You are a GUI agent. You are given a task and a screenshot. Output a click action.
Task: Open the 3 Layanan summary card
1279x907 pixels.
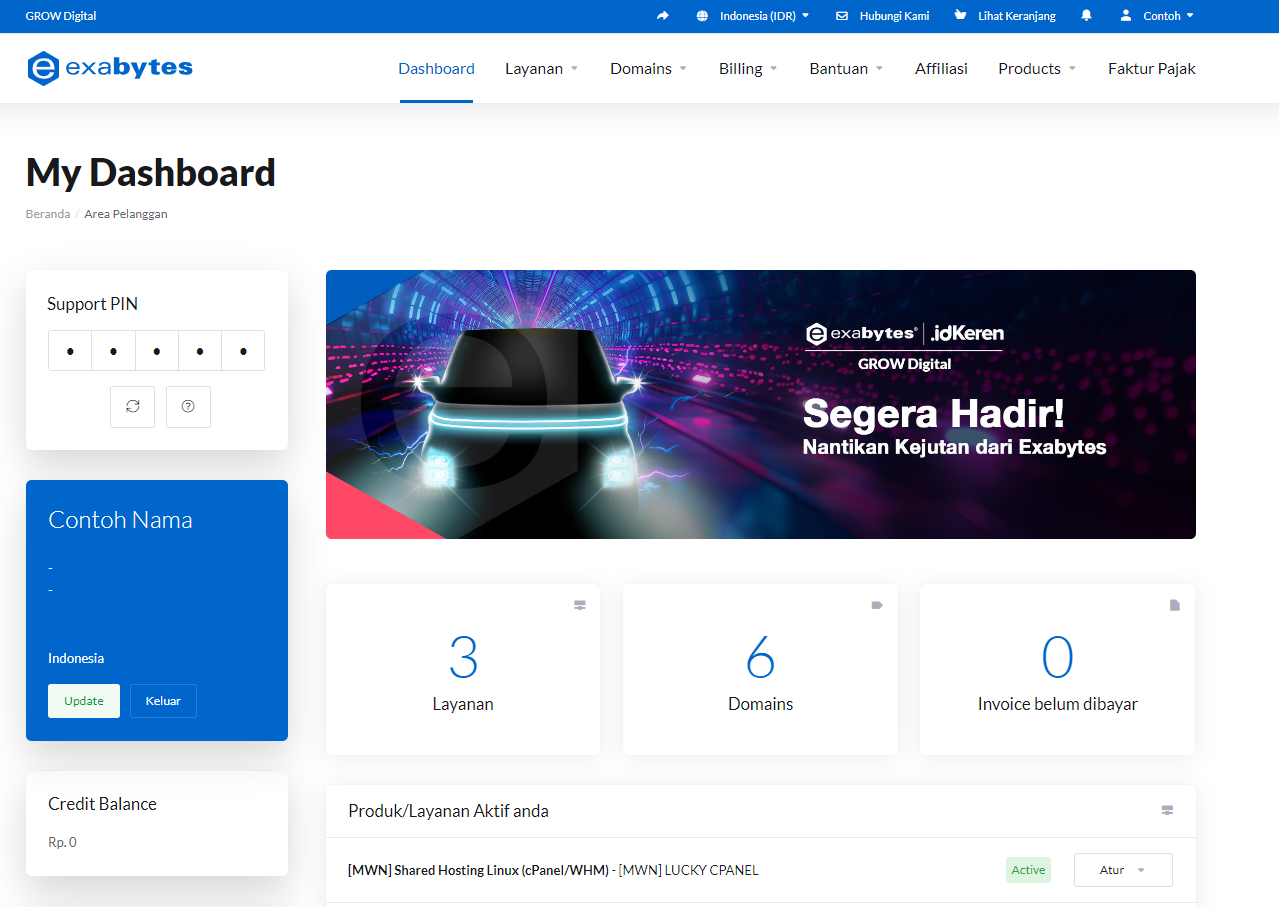pos(463,669)
